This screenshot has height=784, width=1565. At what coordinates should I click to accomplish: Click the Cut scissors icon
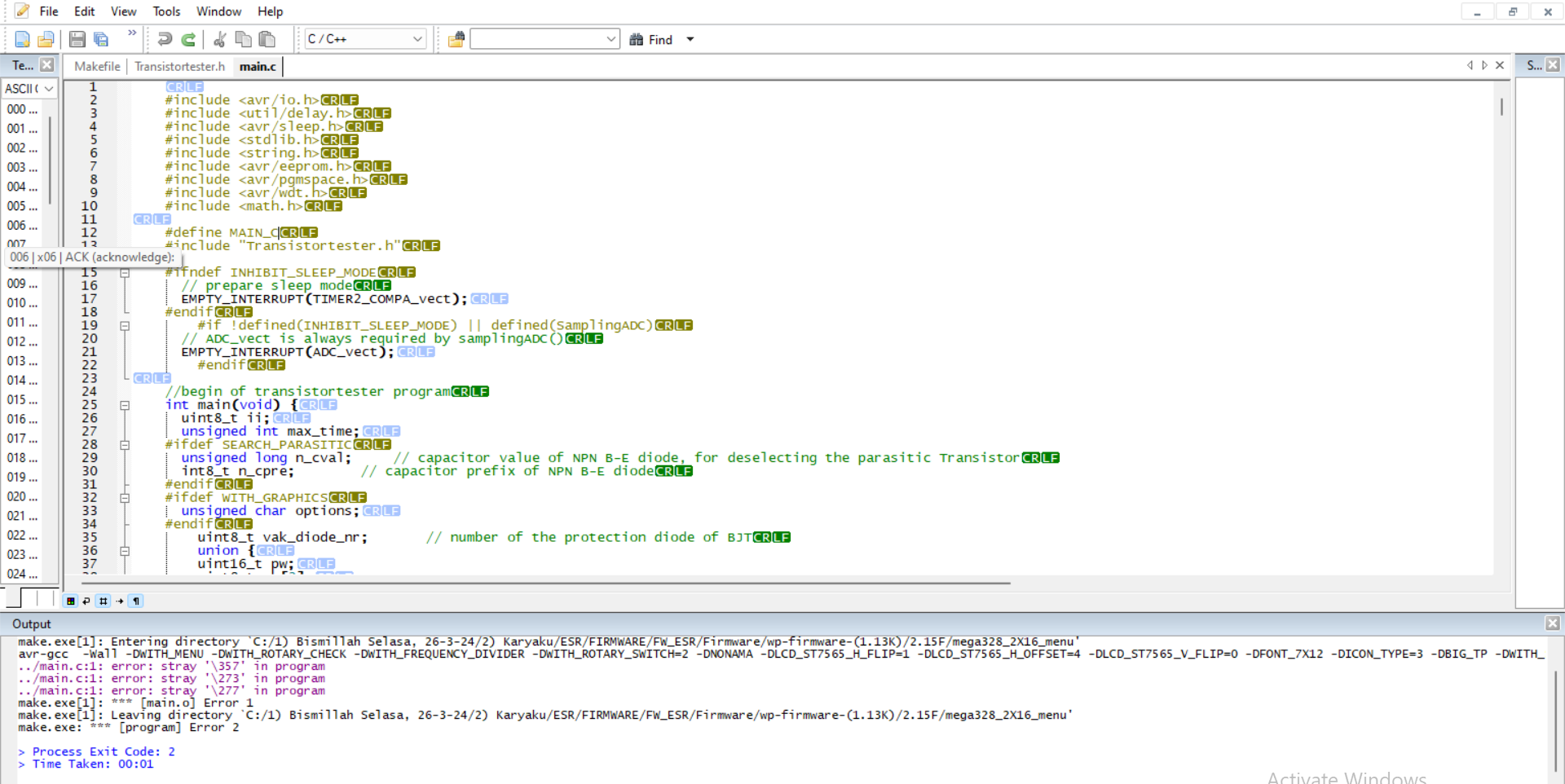[219, 39]
